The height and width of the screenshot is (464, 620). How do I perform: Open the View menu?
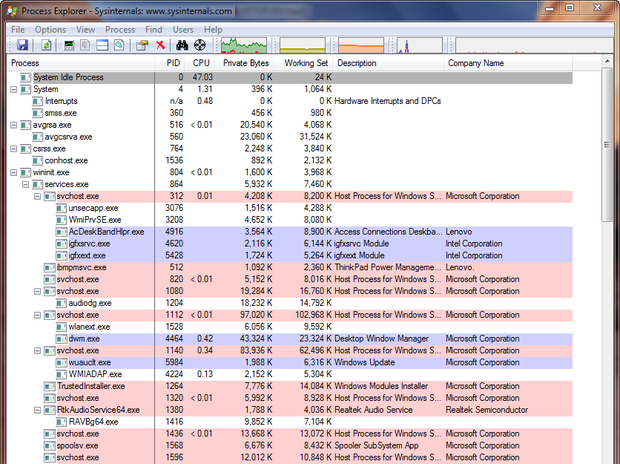pyautogui.click(x=85, y=30)
